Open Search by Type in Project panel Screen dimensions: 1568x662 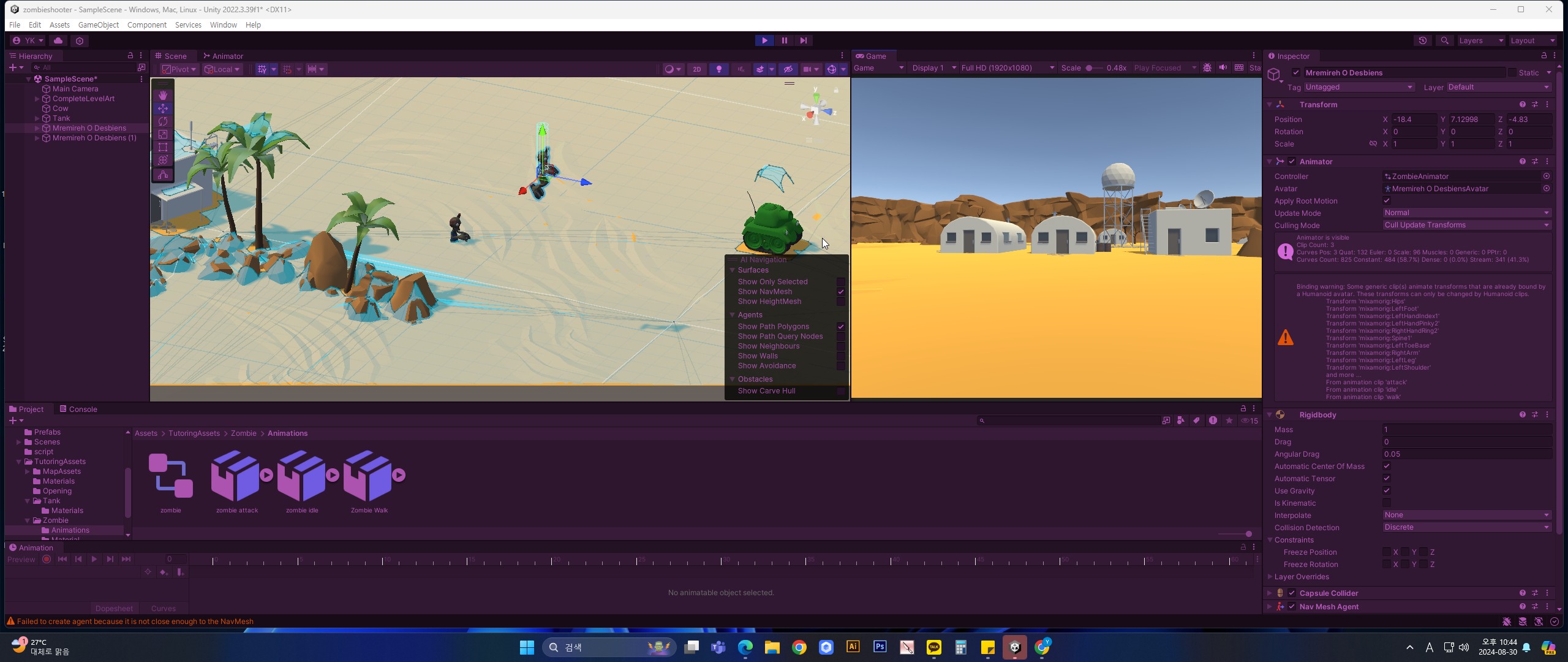point(1180,420)
